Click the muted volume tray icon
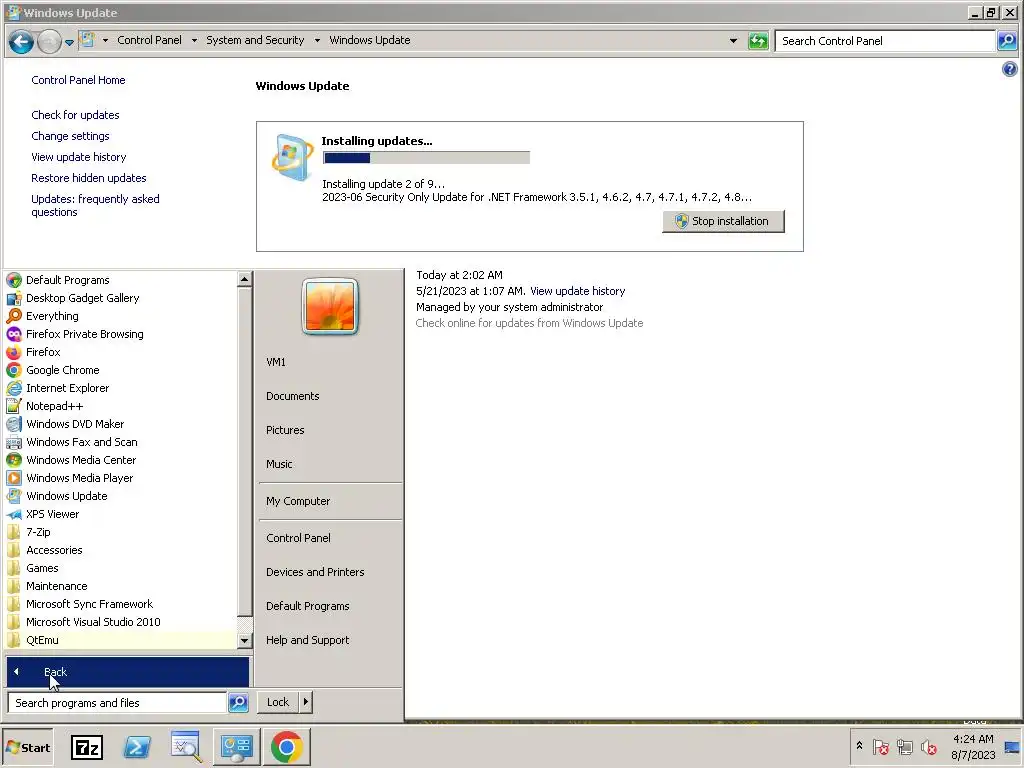 click(x=928, y=747)
